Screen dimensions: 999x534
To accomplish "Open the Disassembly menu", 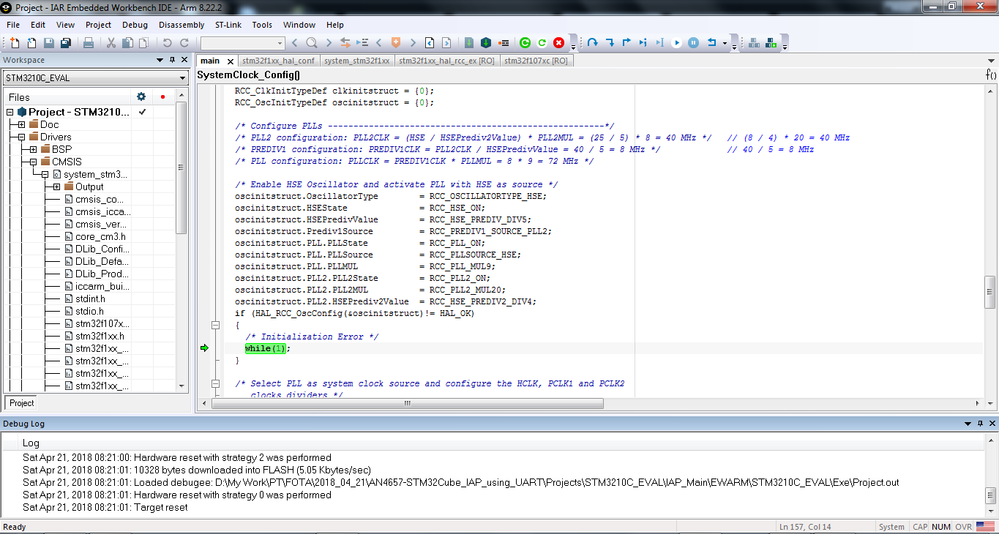I will [x=182, y=25].
